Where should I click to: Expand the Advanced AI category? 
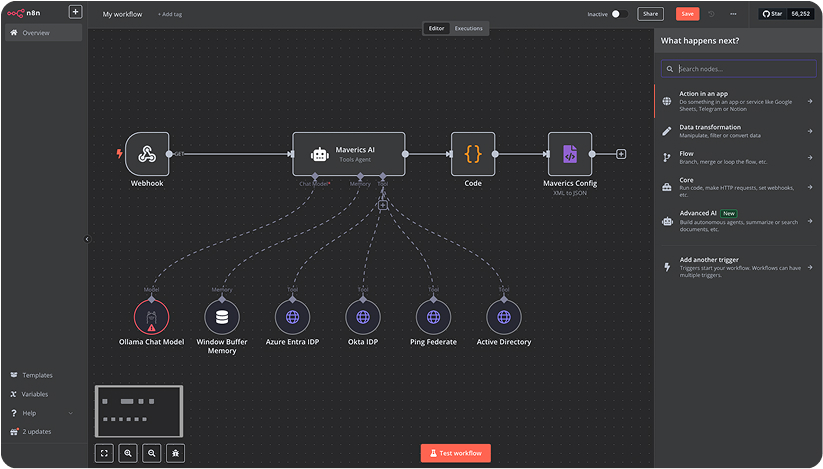(x=737, y=221)
